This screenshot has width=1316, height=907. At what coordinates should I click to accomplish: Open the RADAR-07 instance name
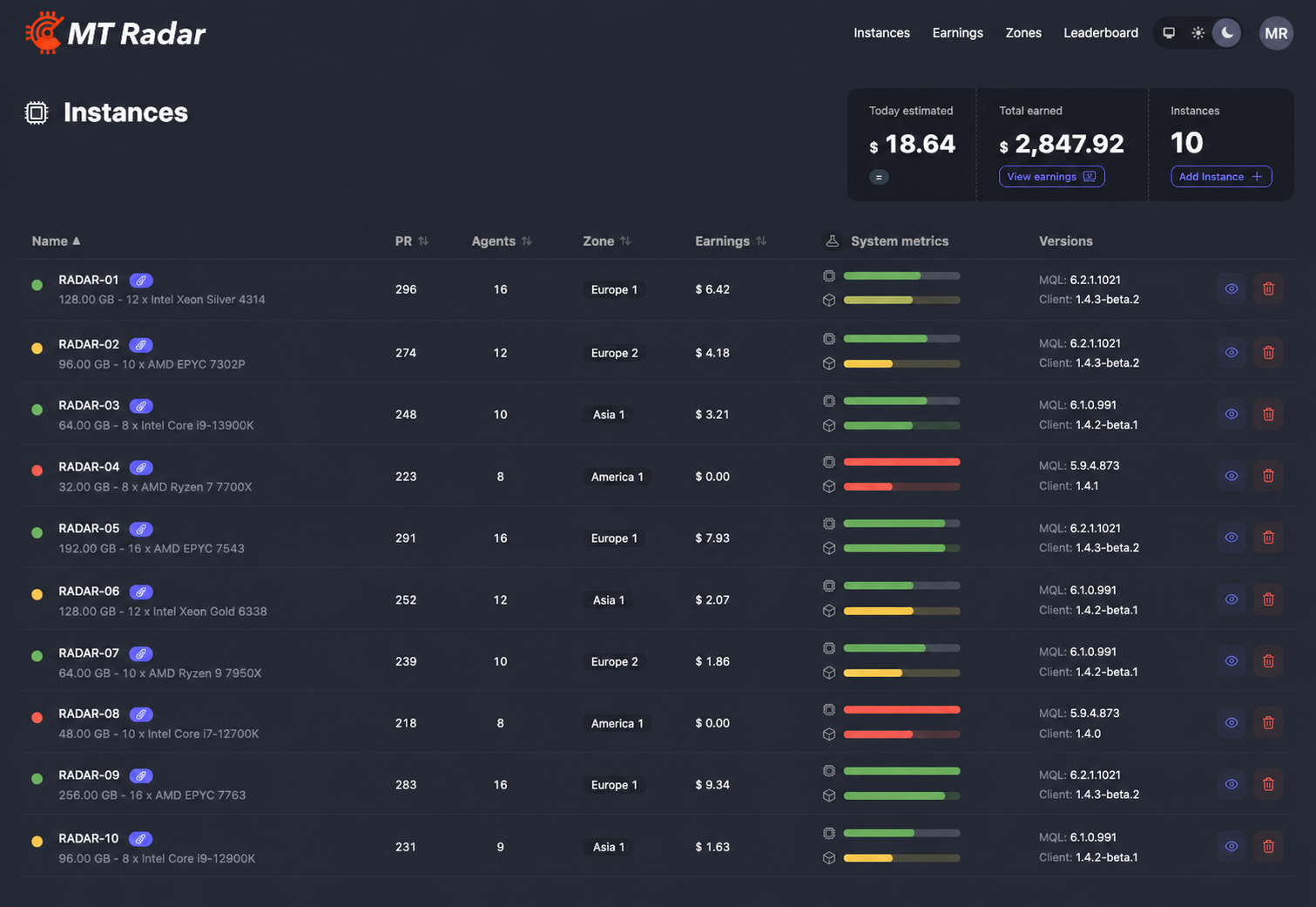coord(89,653)
